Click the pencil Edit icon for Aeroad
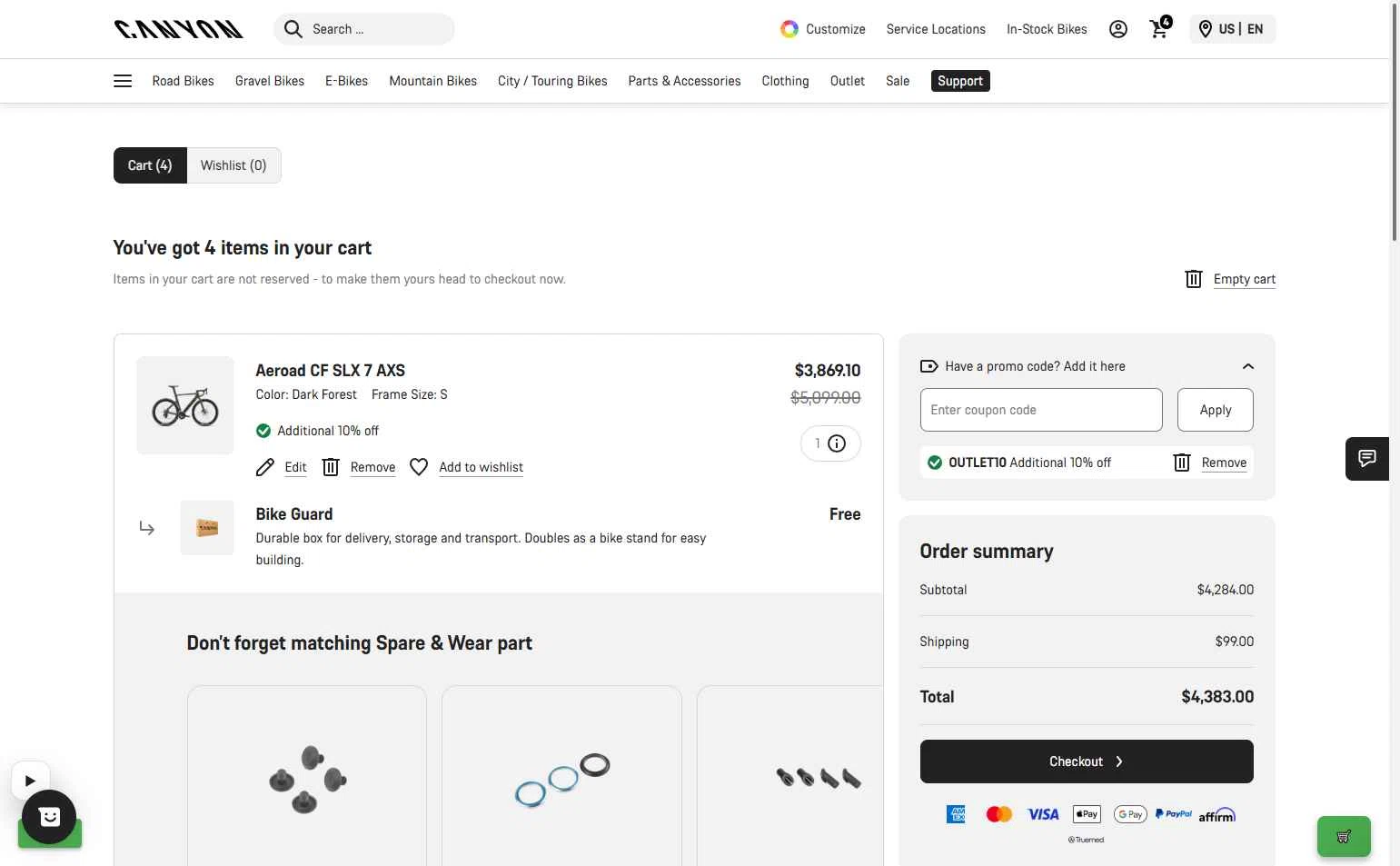The width and height of the screenshot is (1400, 866). [x=265, y=467]
